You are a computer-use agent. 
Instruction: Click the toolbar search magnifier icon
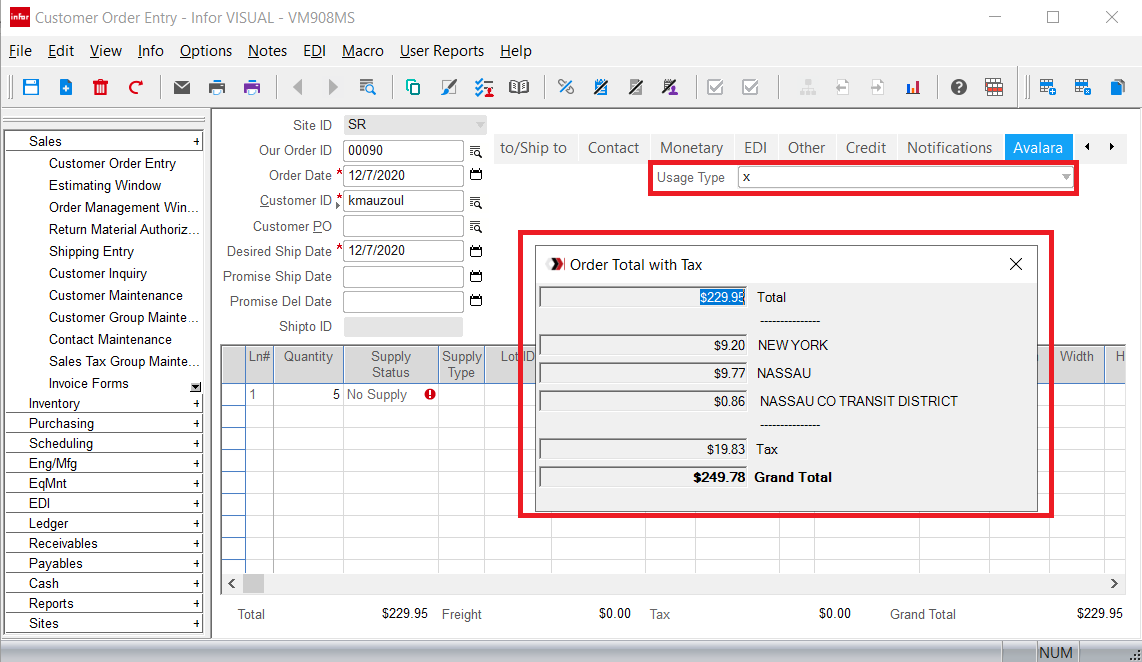[x=368, y=87]
